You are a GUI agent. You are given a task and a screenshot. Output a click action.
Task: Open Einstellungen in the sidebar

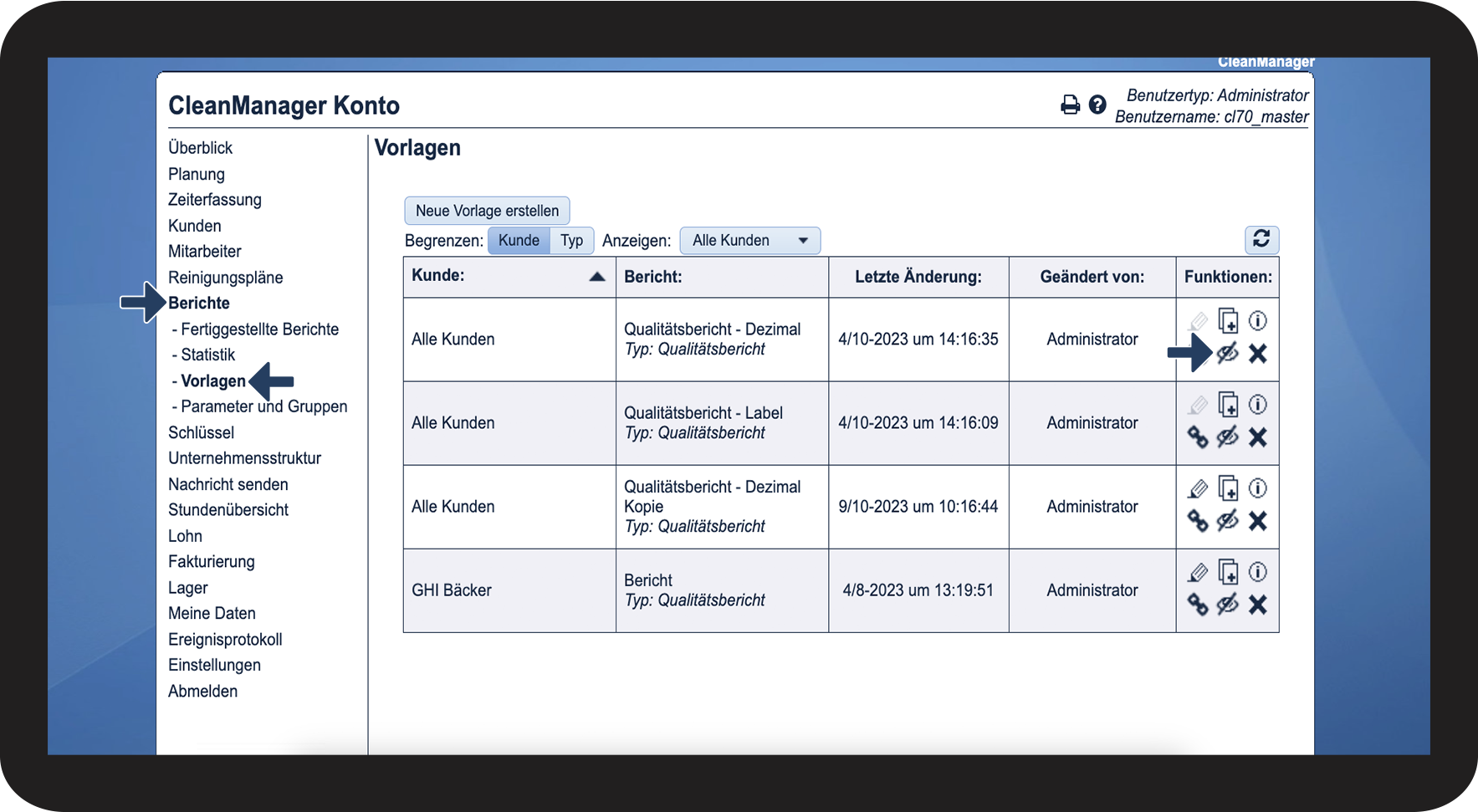click(215, 665)
